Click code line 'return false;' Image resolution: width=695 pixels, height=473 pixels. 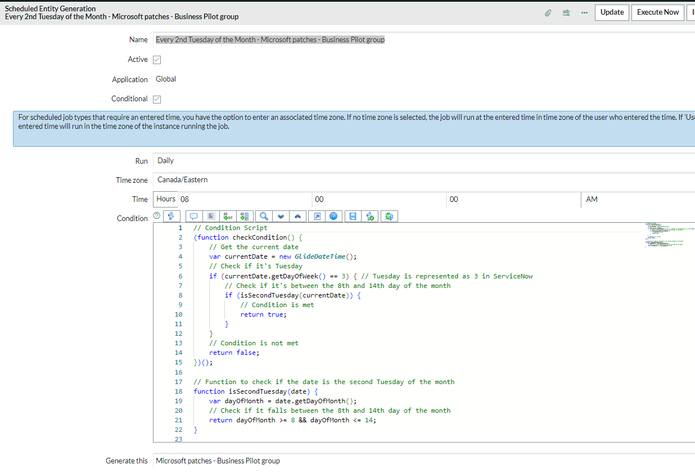234,353
